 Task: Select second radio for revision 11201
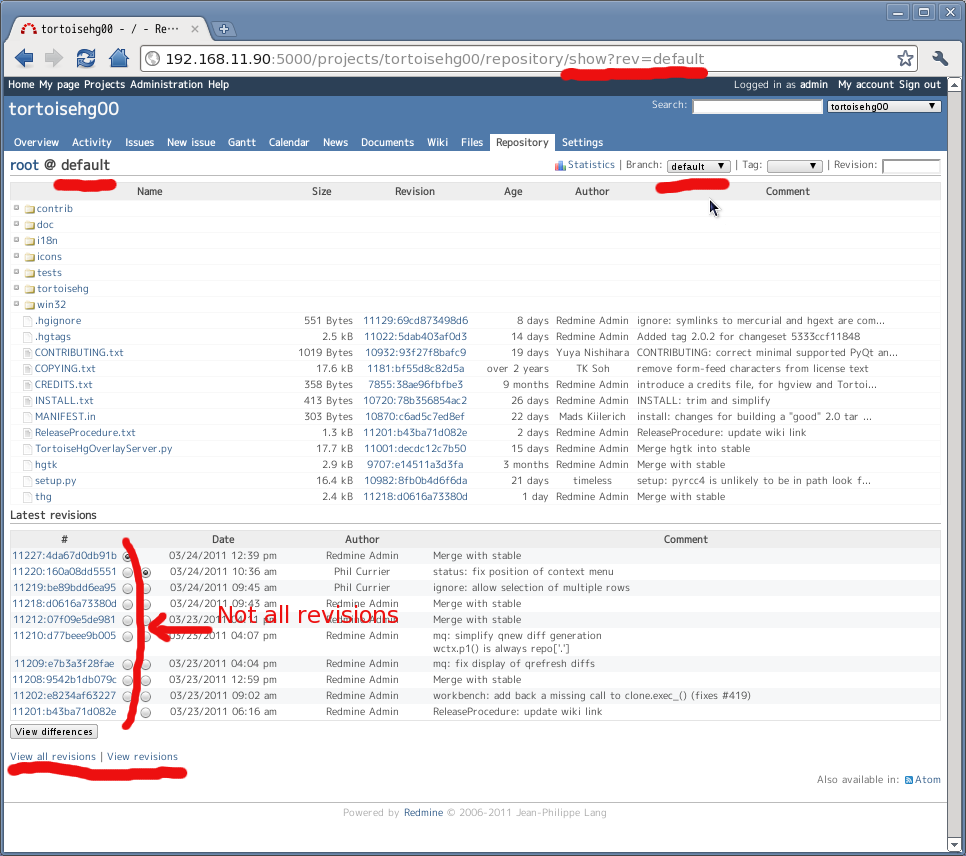(x=146, y=712)
